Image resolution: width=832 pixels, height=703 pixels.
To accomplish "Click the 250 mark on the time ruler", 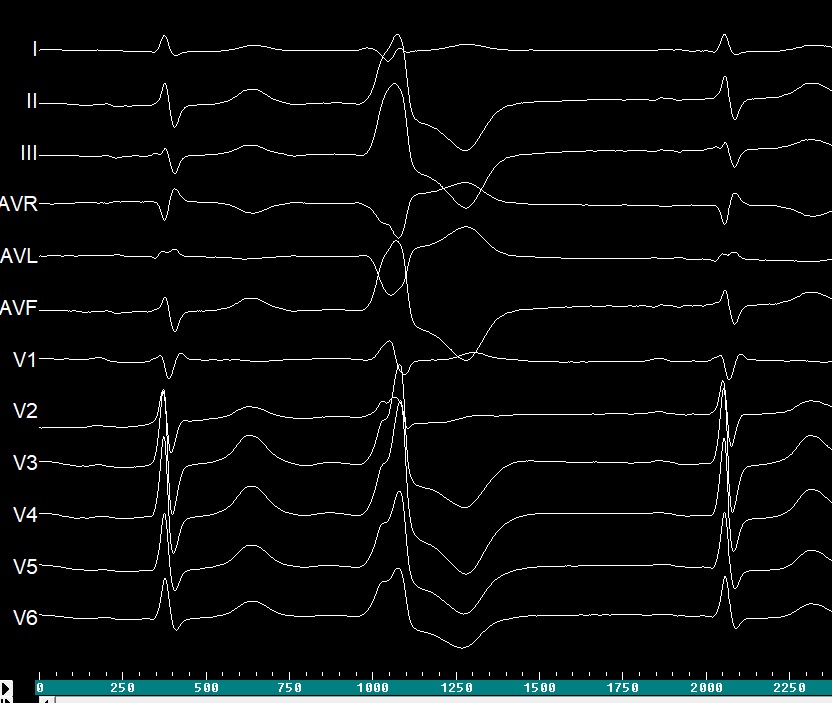I will tap(123, 688).
